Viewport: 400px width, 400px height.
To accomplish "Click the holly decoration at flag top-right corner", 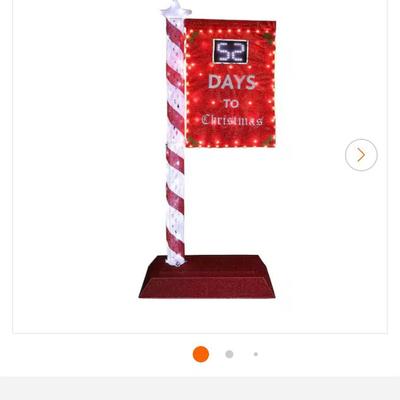I will coord(268,38).
